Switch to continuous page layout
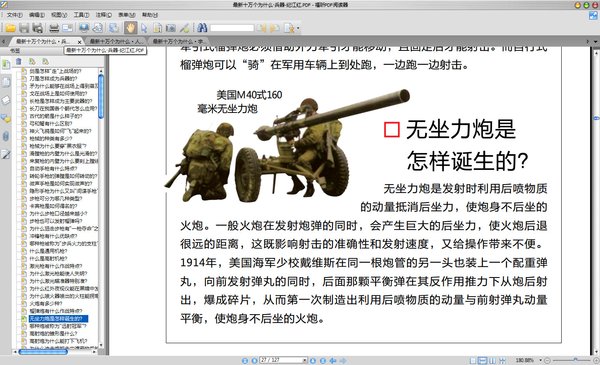The height and width of the screenshot is (365, 600). click(483, 360)
